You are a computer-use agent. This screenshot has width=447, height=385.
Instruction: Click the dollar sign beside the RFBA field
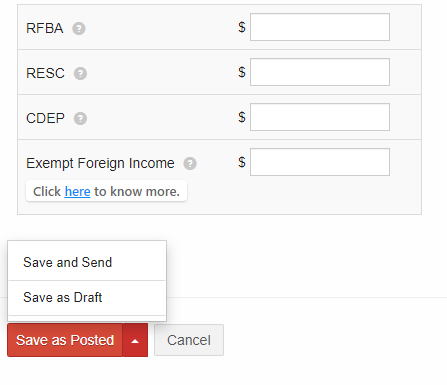(242, 27)
